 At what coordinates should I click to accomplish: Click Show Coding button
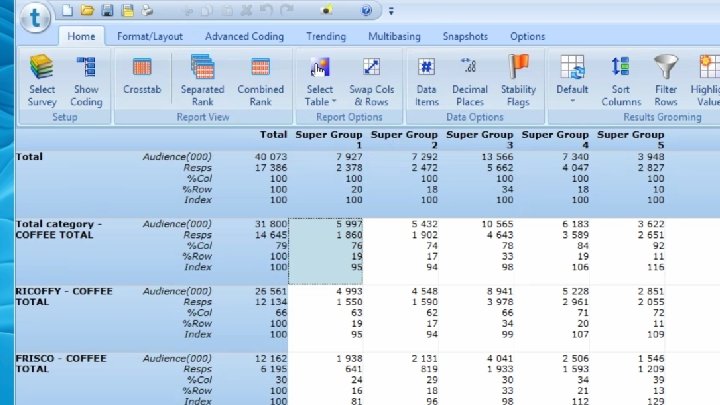(86, 80)
